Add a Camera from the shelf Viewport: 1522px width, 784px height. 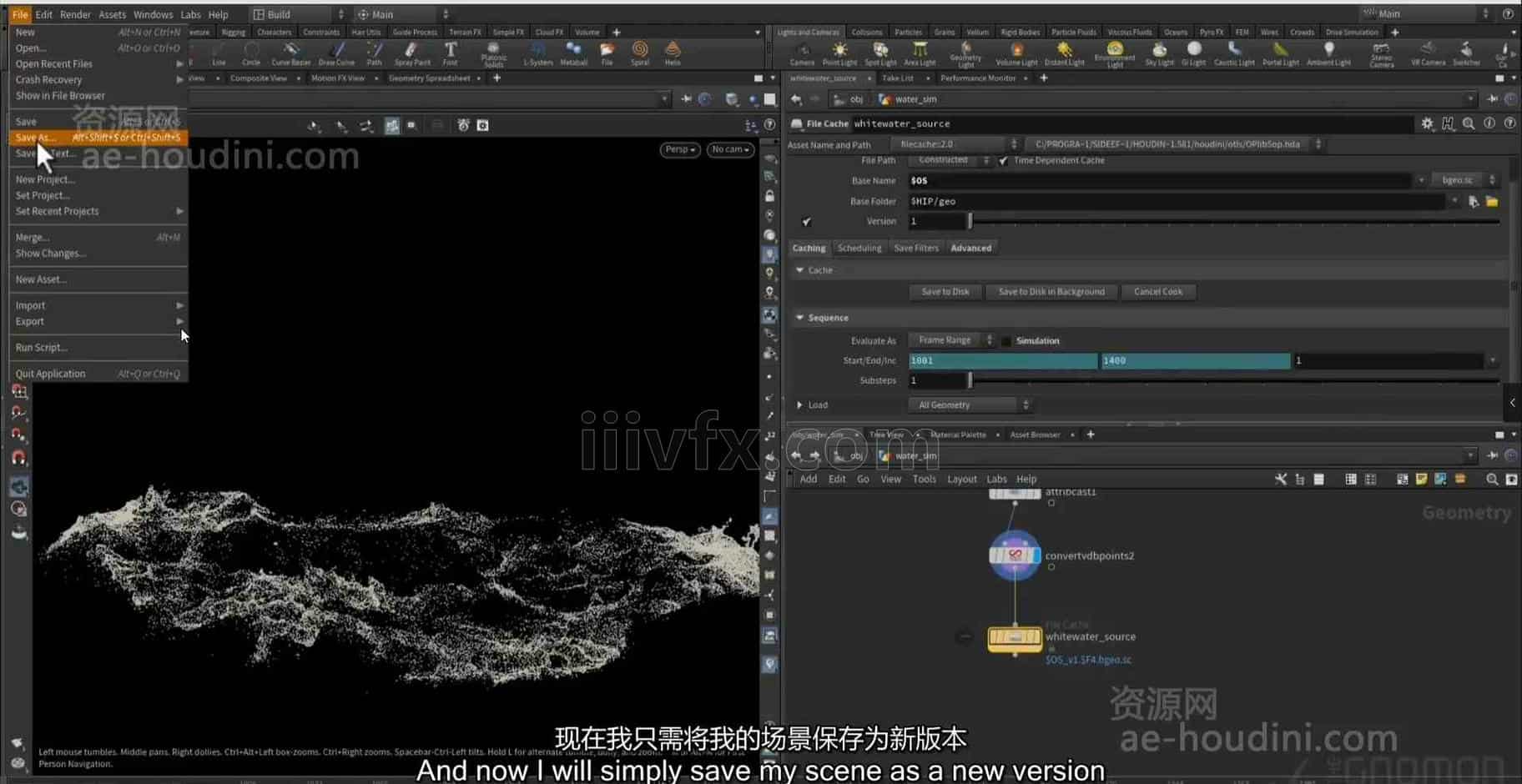[802, 53]
